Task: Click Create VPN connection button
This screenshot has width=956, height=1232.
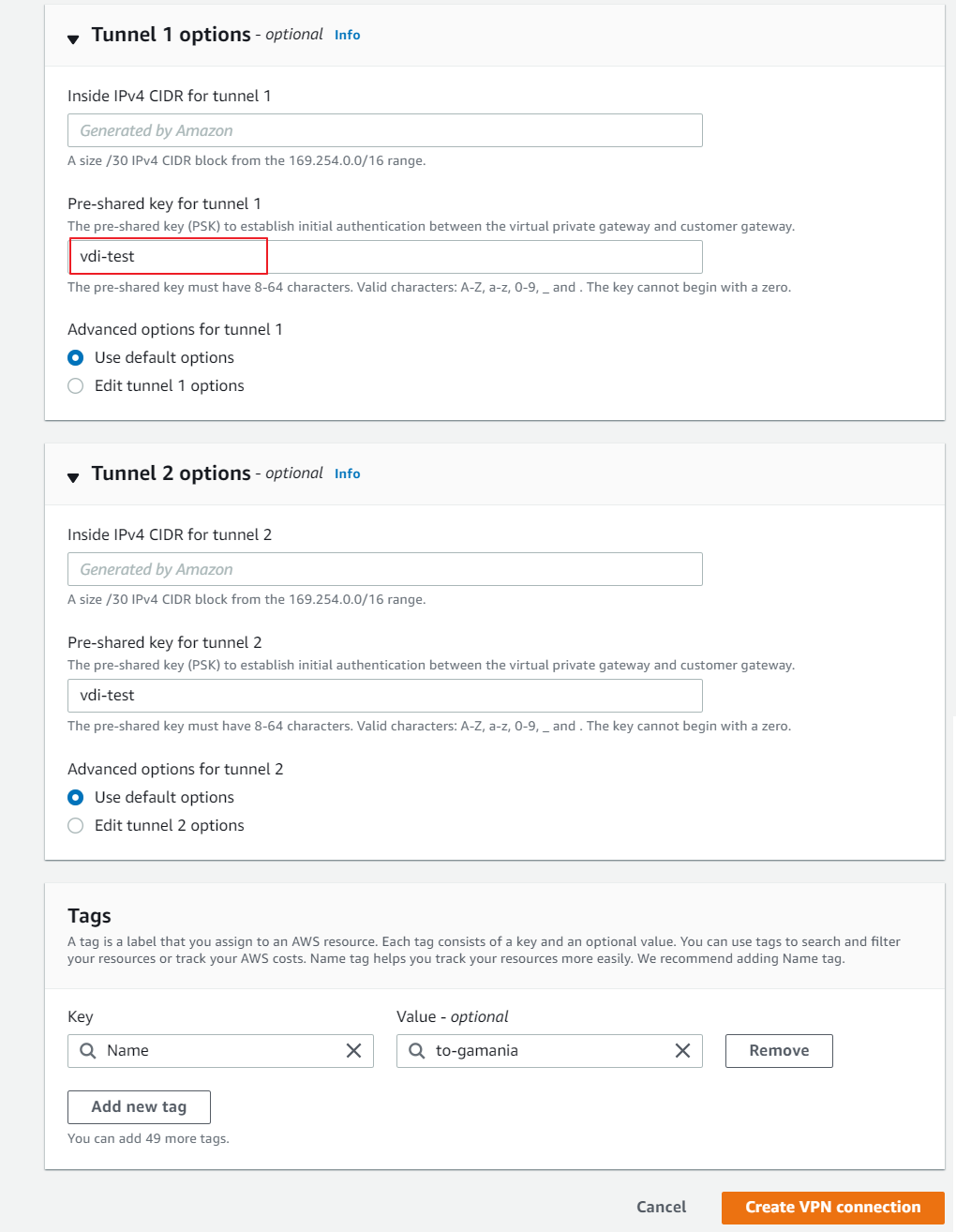Action: (x=832, y=1207)
